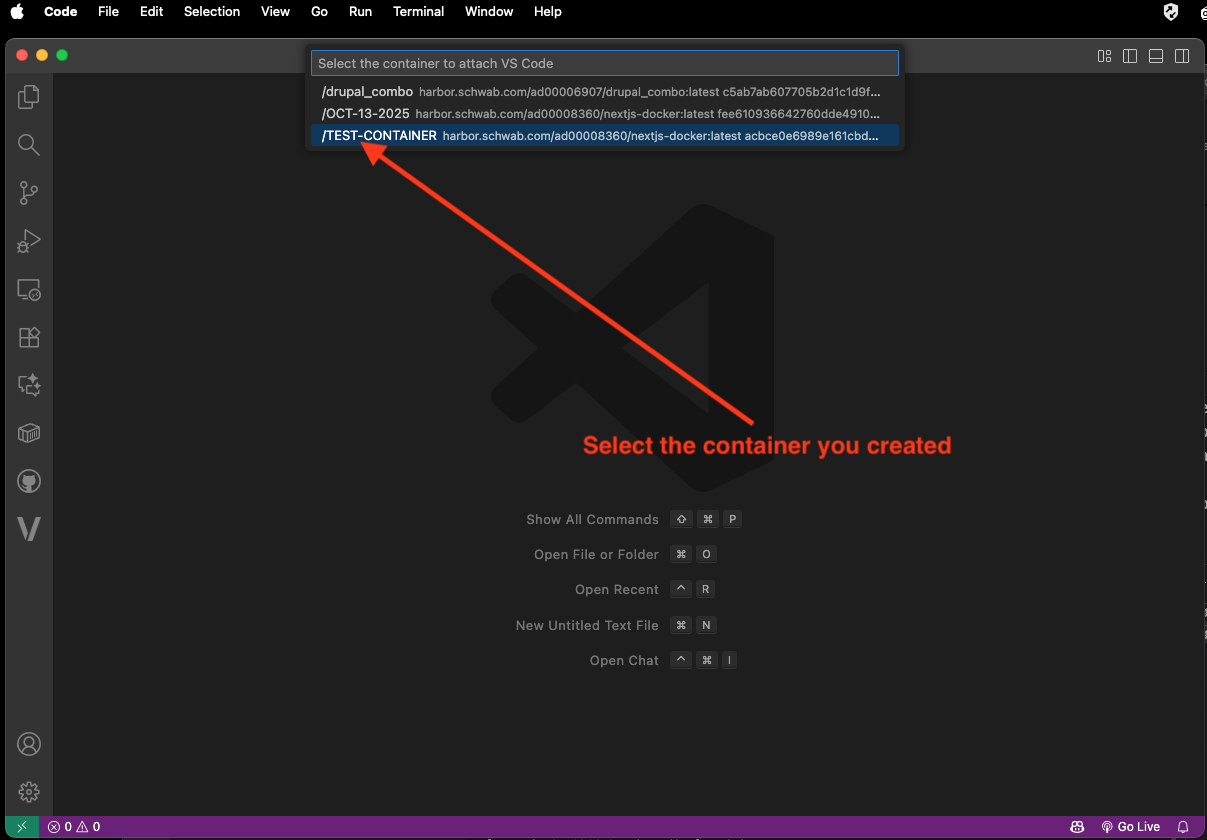Open the Explorer sidebar icon
The height and width of the screenshot is (840, 1207).
28,96
